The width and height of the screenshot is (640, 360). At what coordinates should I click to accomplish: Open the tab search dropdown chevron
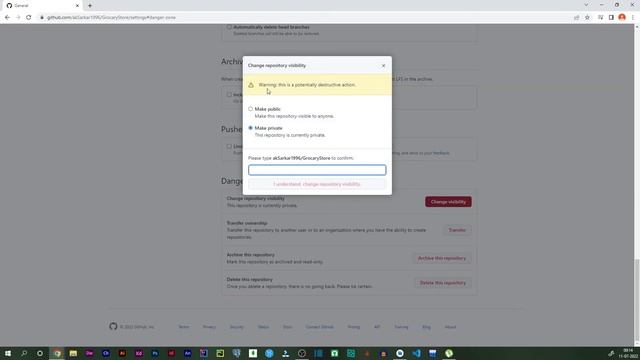586,5
